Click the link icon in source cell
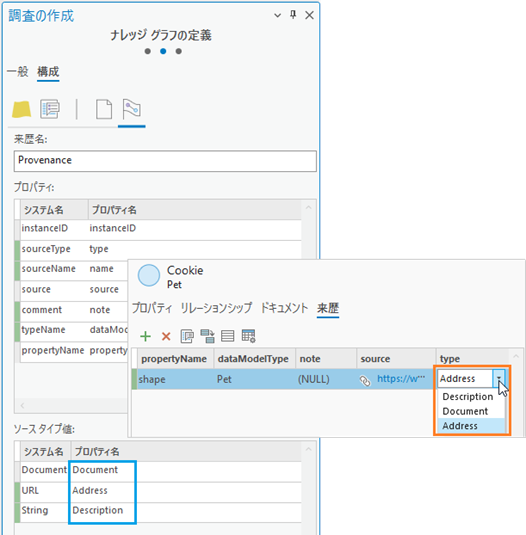This screenshot has height=535, width=526. click(365, 381)
